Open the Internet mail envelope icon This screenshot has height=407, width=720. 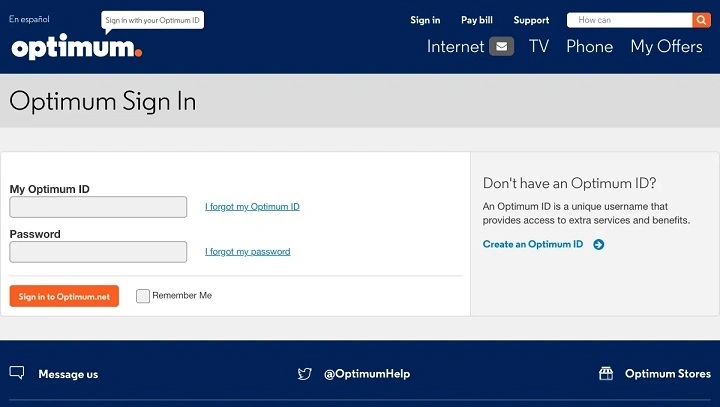point(501,46)
